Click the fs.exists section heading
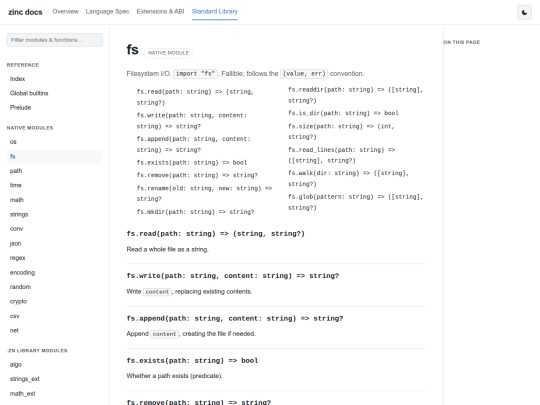Image resolution: width=540 pixels, height=405 pixels. coord(192,361)
